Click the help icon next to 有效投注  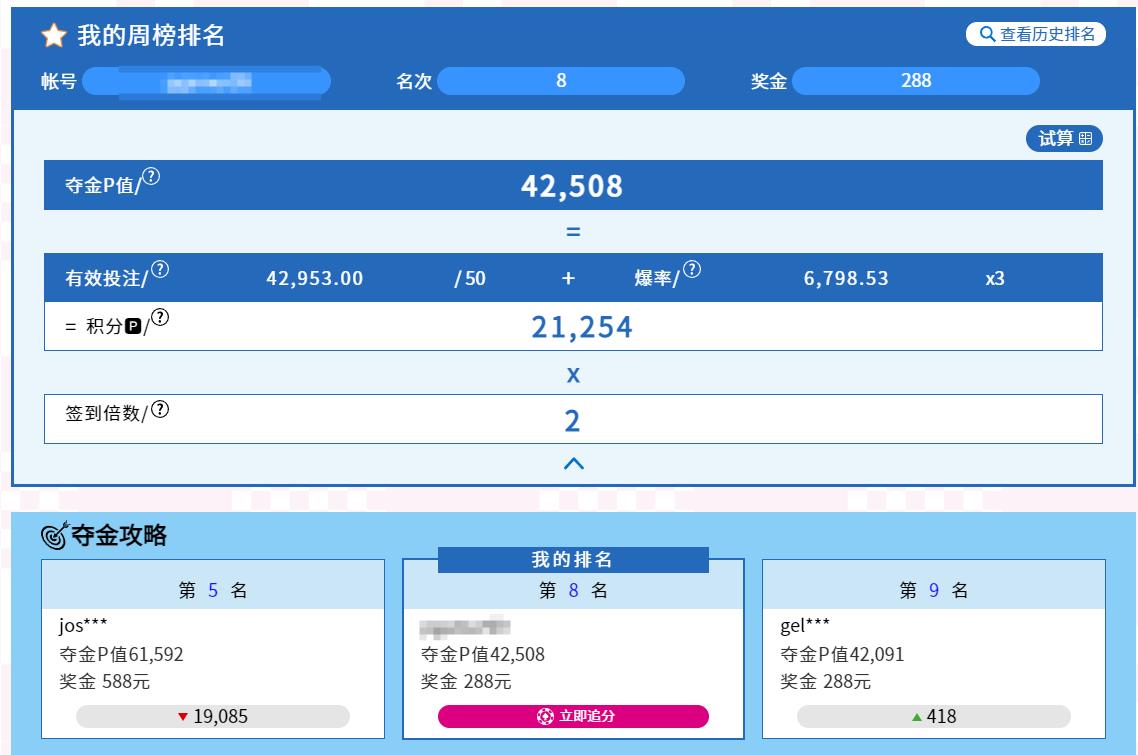coord(160,270)
